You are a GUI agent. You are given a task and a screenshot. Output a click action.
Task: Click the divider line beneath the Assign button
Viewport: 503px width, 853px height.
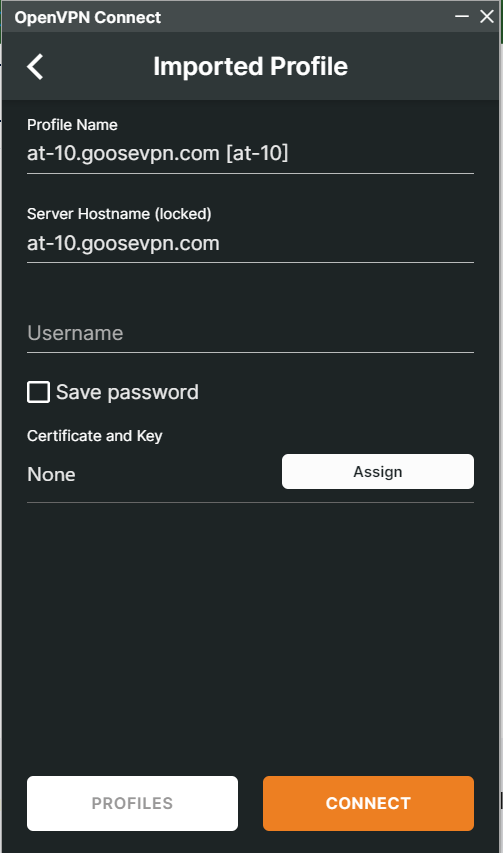click(x=250, y=503)
